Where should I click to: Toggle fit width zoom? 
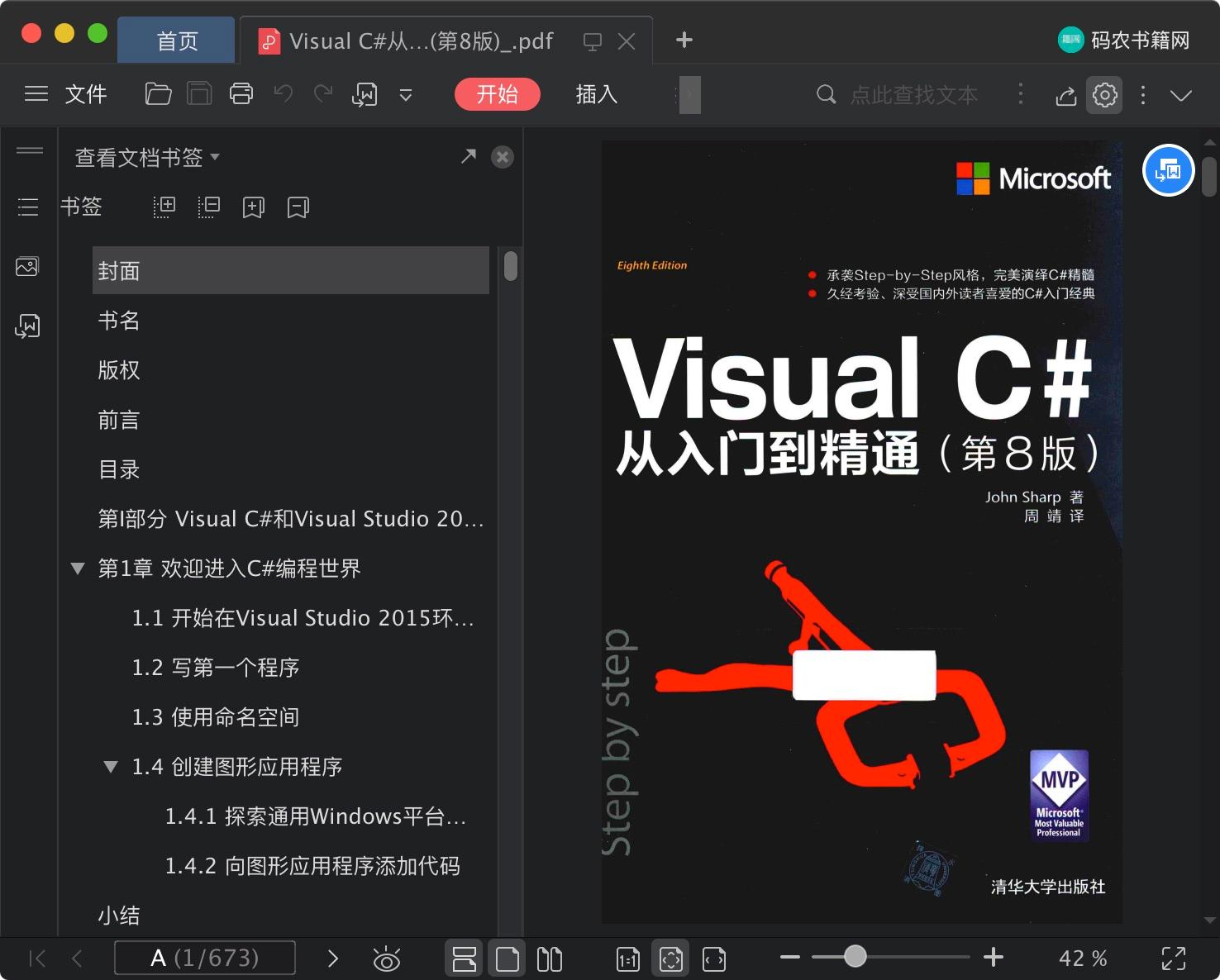[x=714, y=959]
